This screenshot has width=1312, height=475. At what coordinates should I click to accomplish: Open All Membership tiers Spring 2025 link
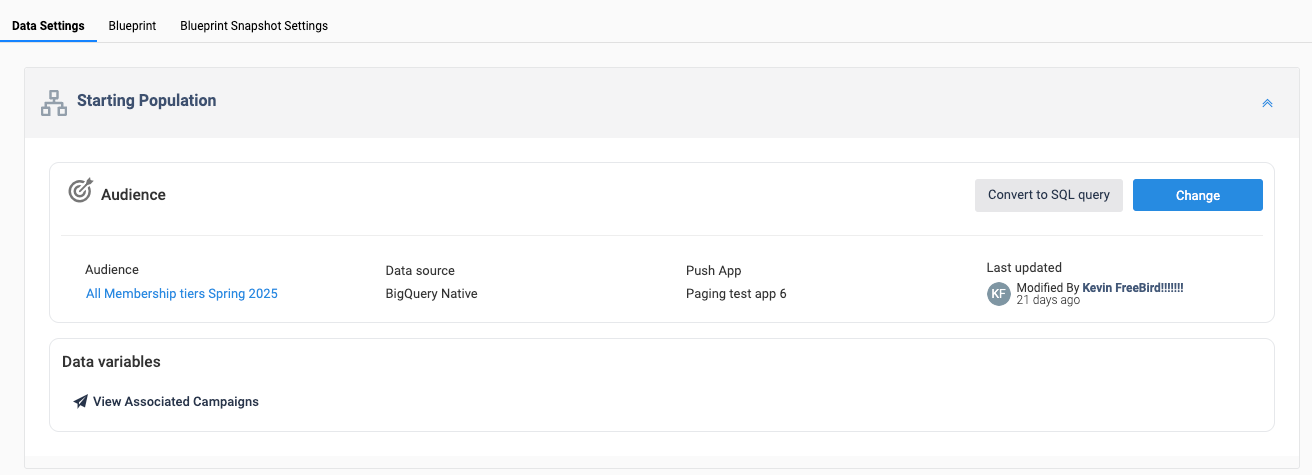coord(182,294)
